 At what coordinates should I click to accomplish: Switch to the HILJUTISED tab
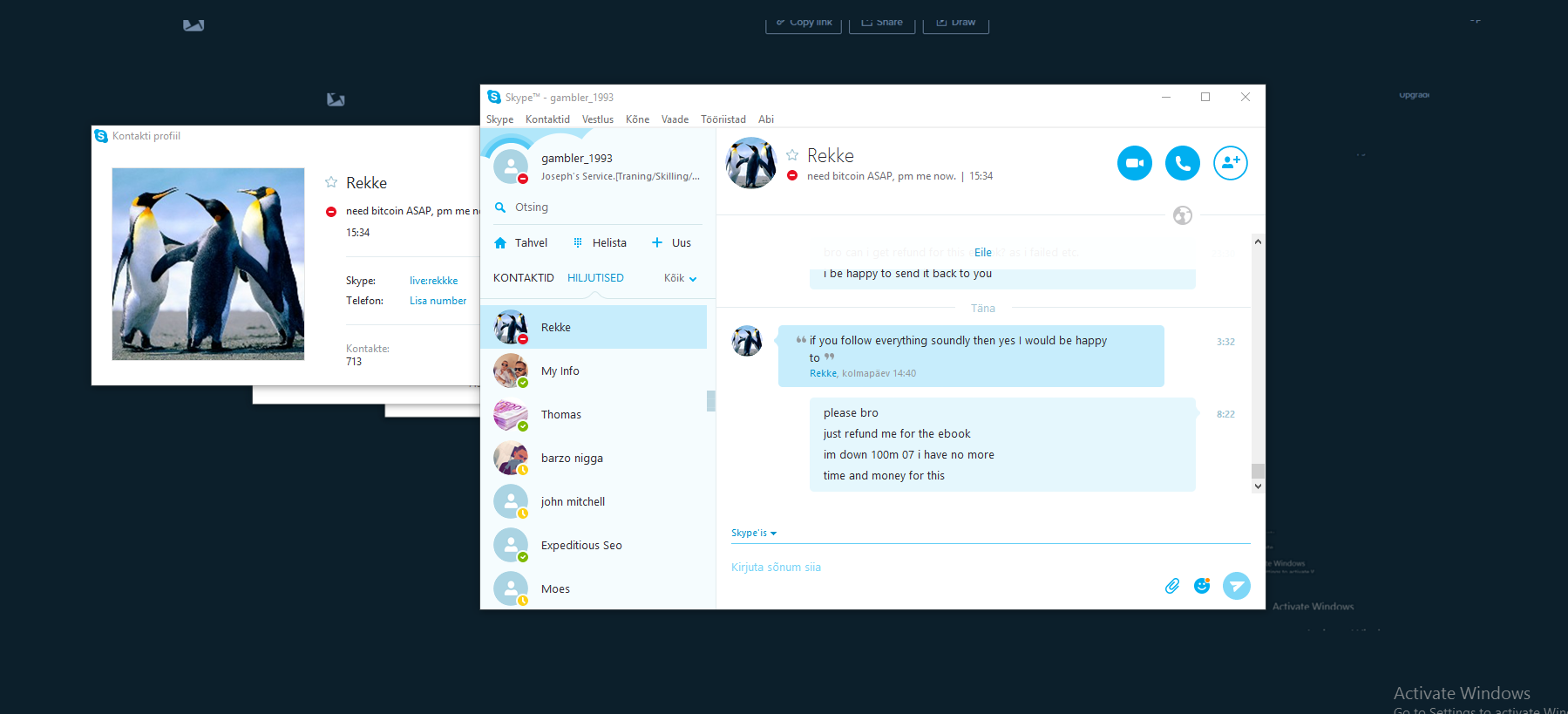pos(595,278)
